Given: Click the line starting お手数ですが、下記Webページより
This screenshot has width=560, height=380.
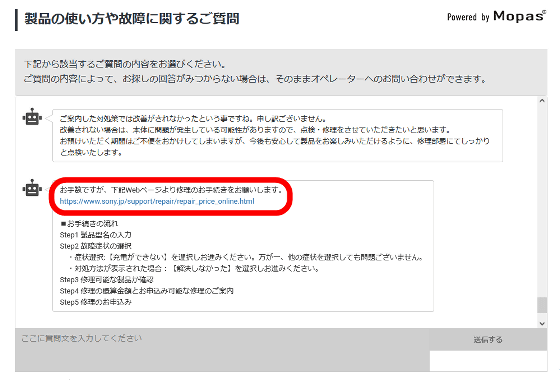Looking at the screenshot, I should 171,190.
